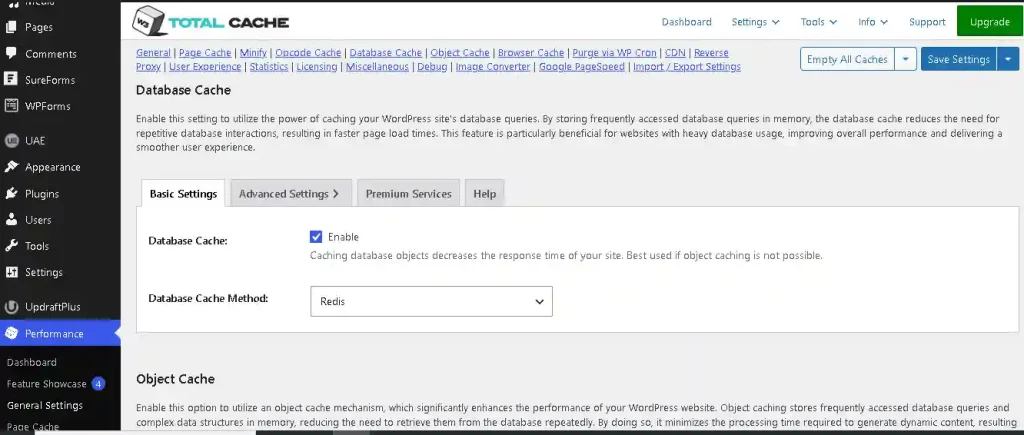Click the green Upgrade button
Image resolution: width=1024 pixels, height=435 pixels.
tap(989, 22)
